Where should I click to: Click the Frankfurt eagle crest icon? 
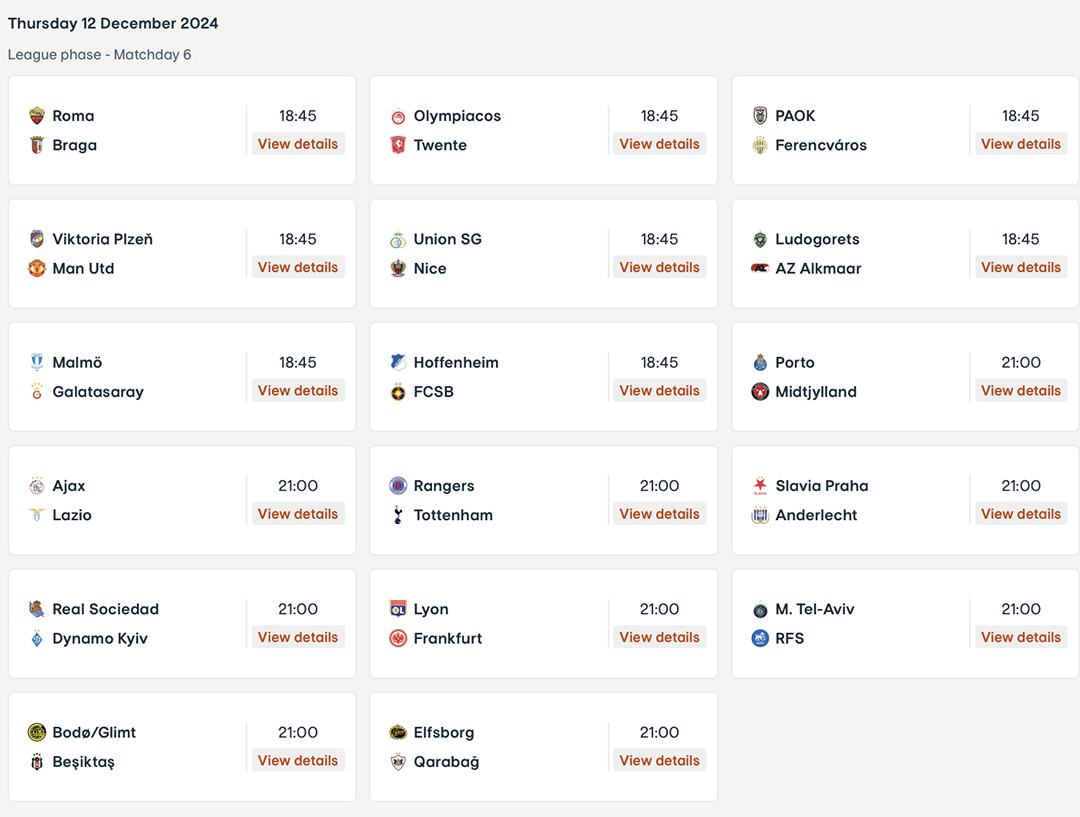398,638
